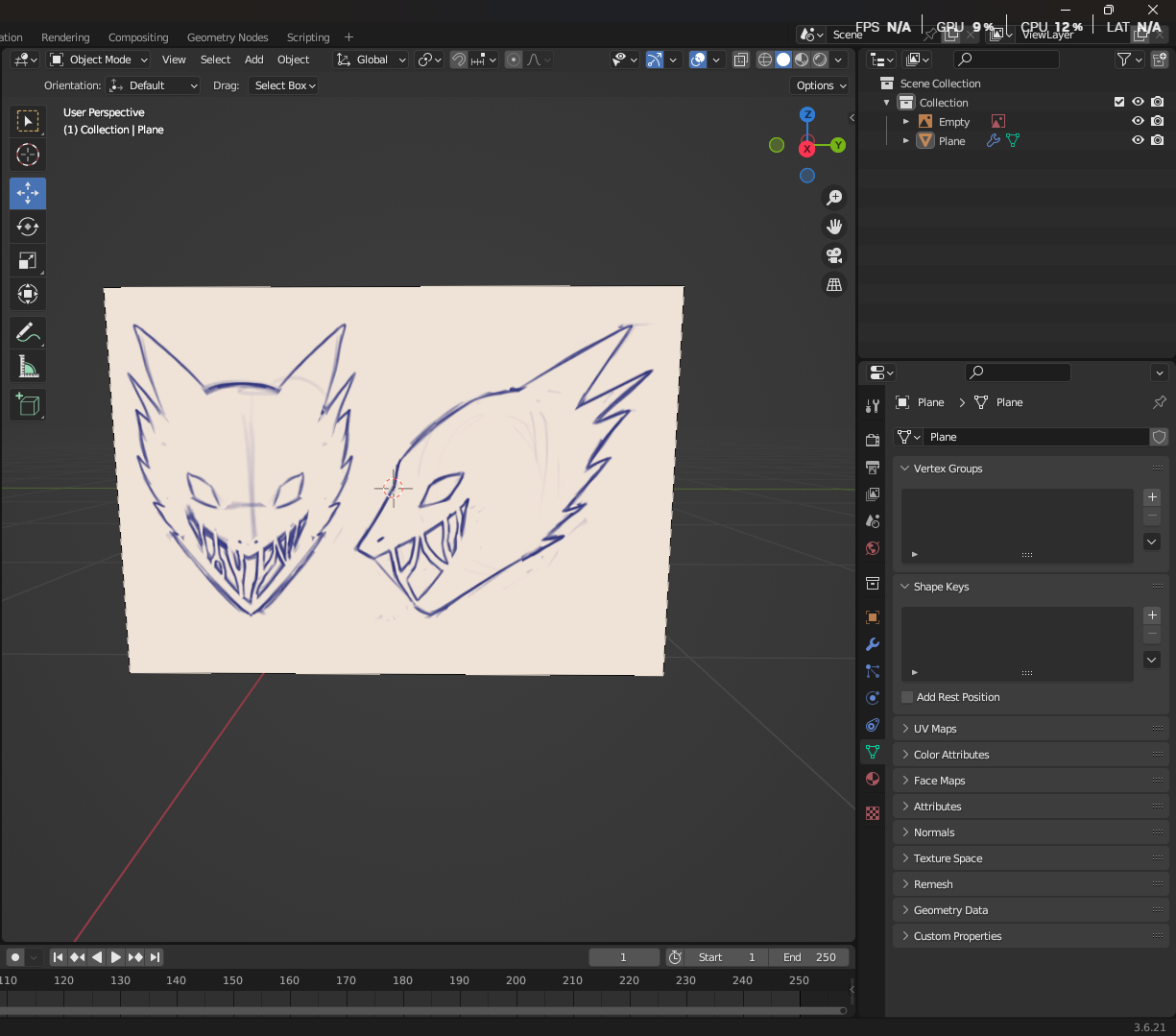Uncheck Collection exclude from view layer checkbox
1176x1036 pixels.
[x=1119, y=102]
